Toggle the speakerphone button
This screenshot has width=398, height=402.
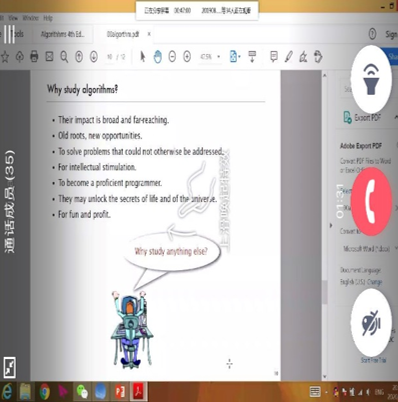371,79
